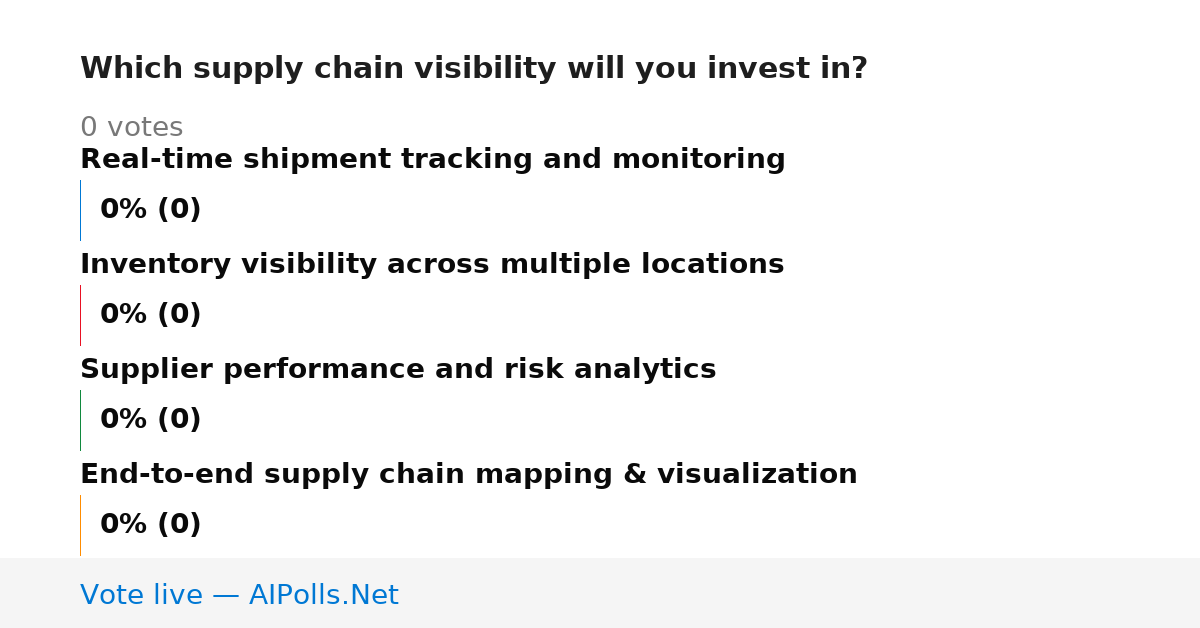Viewport: 1200px width, 628px height.
Task: Visit AIPolls.Net from the footer link
Action: tap(323, 596)
